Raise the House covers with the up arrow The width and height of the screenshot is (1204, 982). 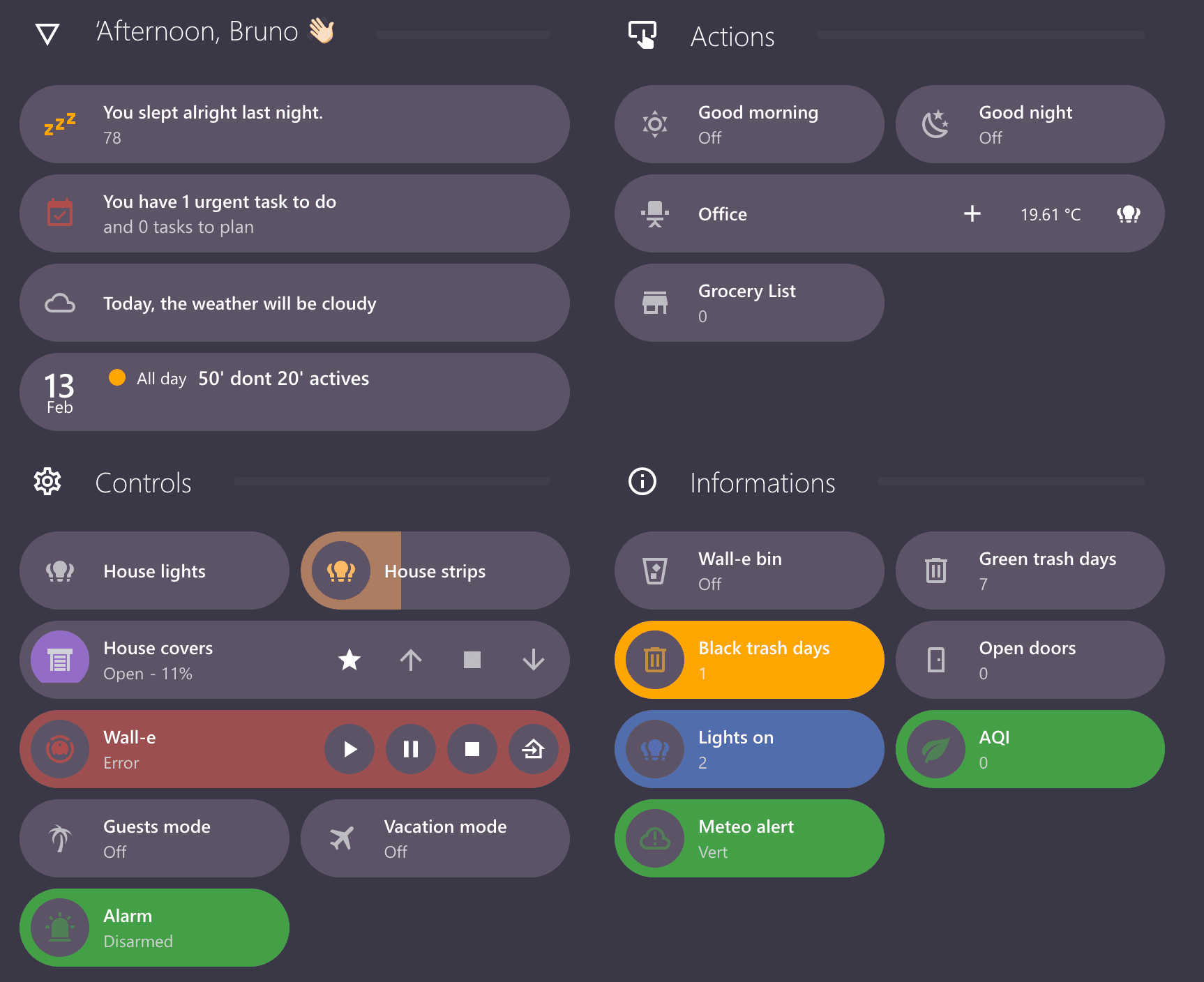tap(411, 660)
